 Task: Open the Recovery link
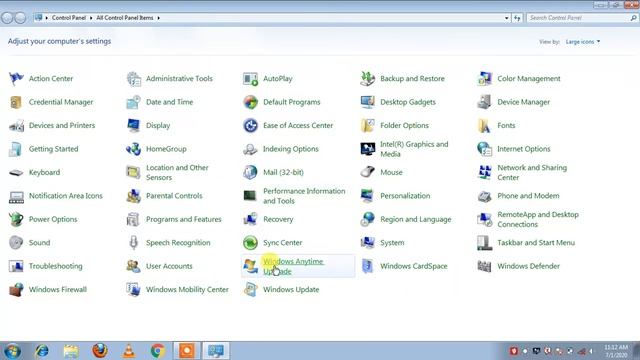tap(278, 219)
